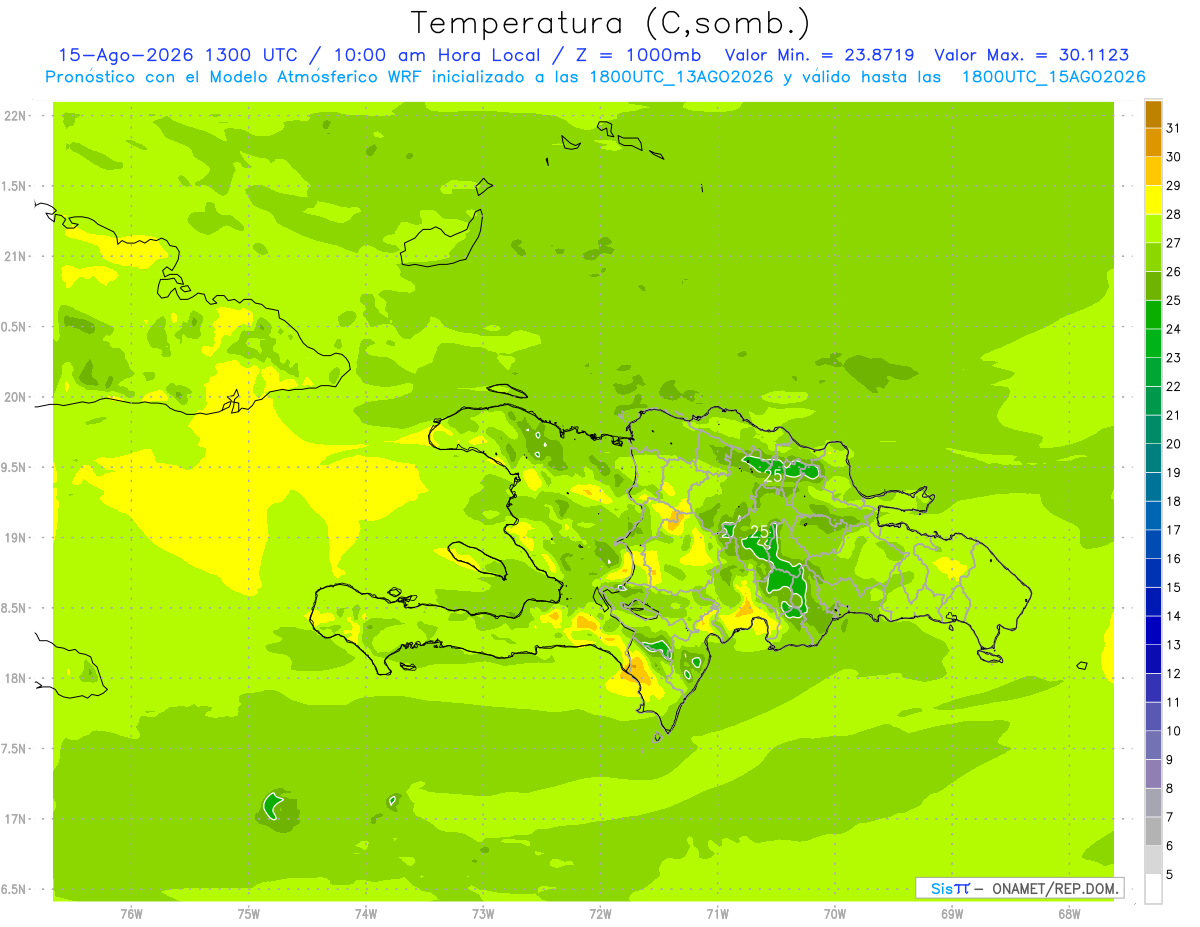Click the 70W longitude label
This screenshot has height=927, width=1200.
point(835,914)
